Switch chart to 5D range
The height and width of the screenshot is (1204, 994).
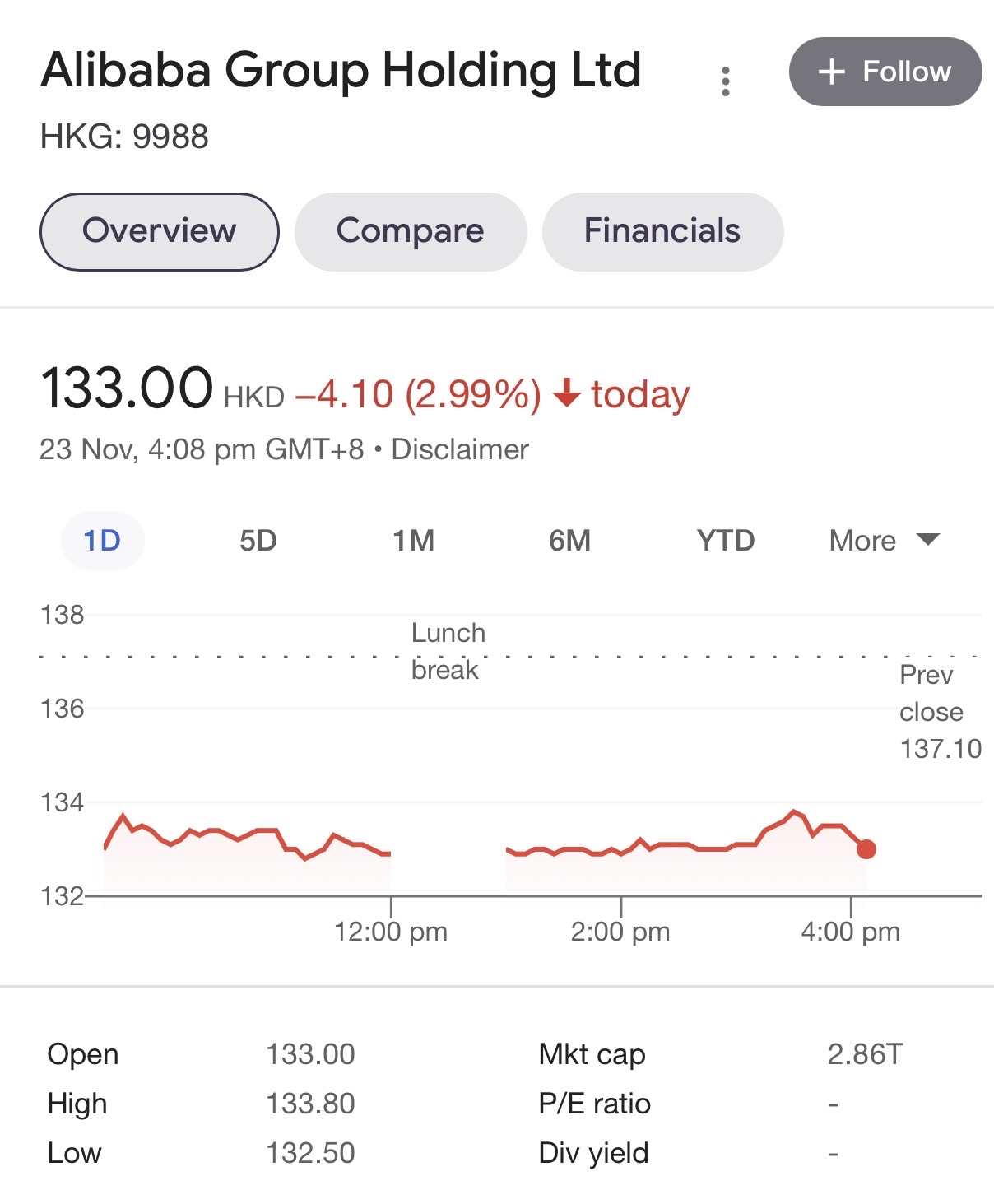coord(258,541)
